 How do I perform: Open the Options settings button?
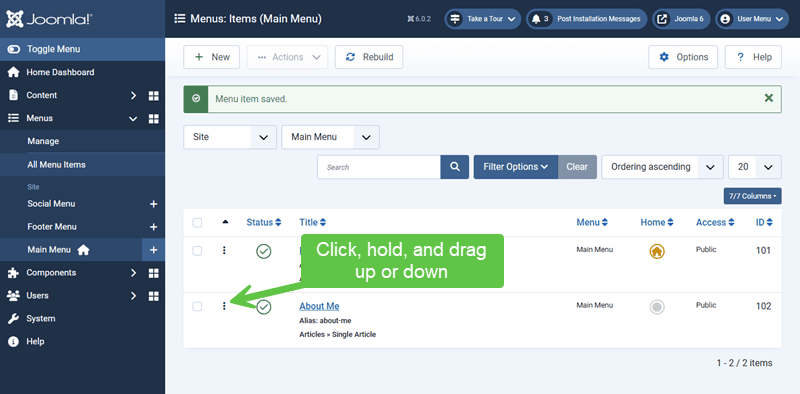683,57
